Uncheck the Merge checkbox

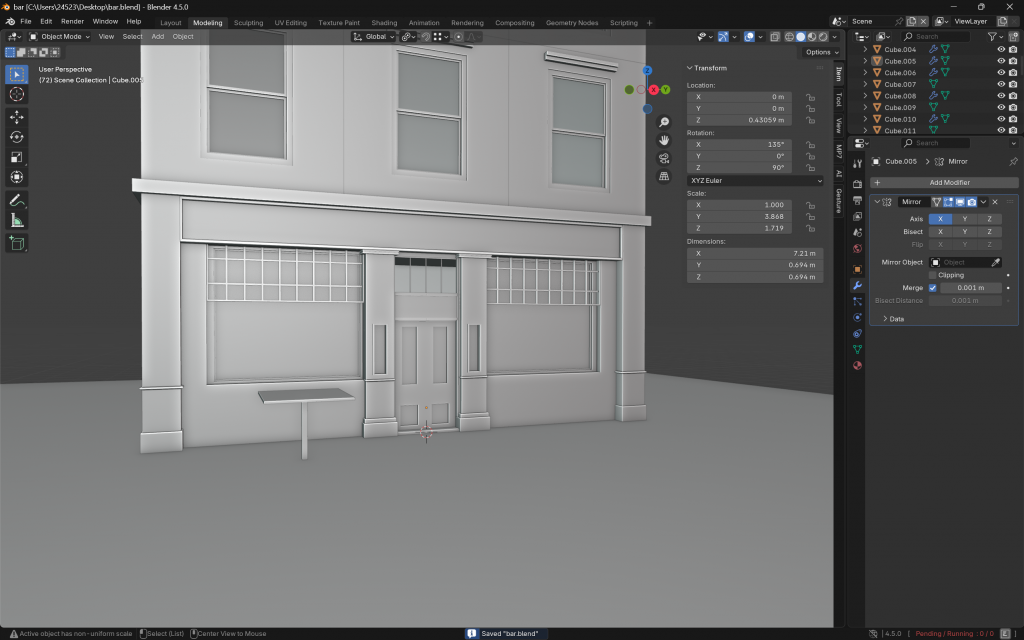[x=933, y=288]
